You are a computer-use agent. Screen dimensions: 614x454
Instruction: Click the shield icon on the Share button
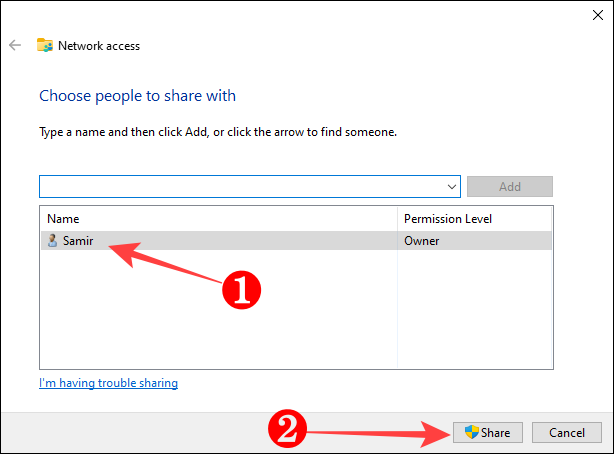[x=471, y=432]
